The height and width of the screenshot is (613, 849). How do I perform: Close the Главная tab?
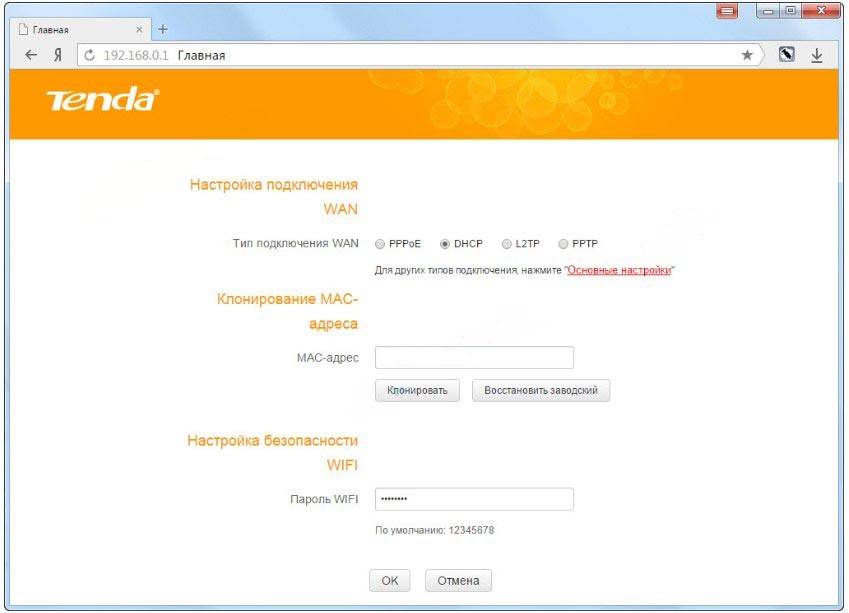pyautogui.click(x=139, y=30)
